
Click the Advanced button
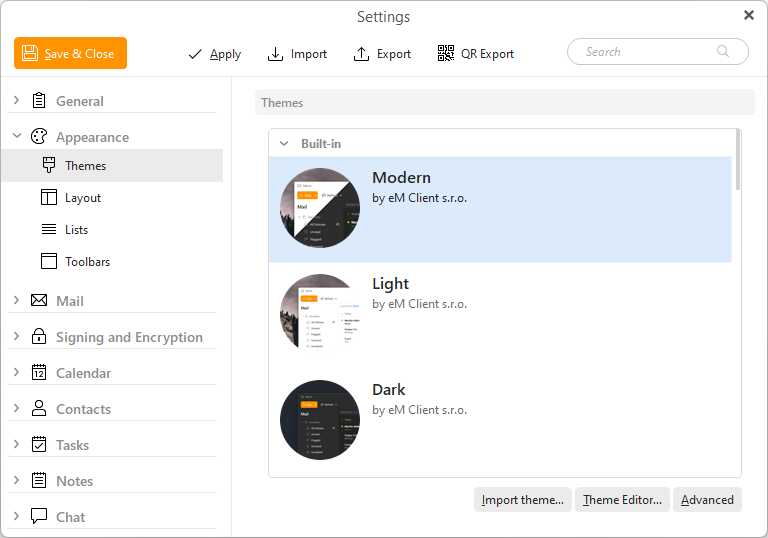click(707, 500)
